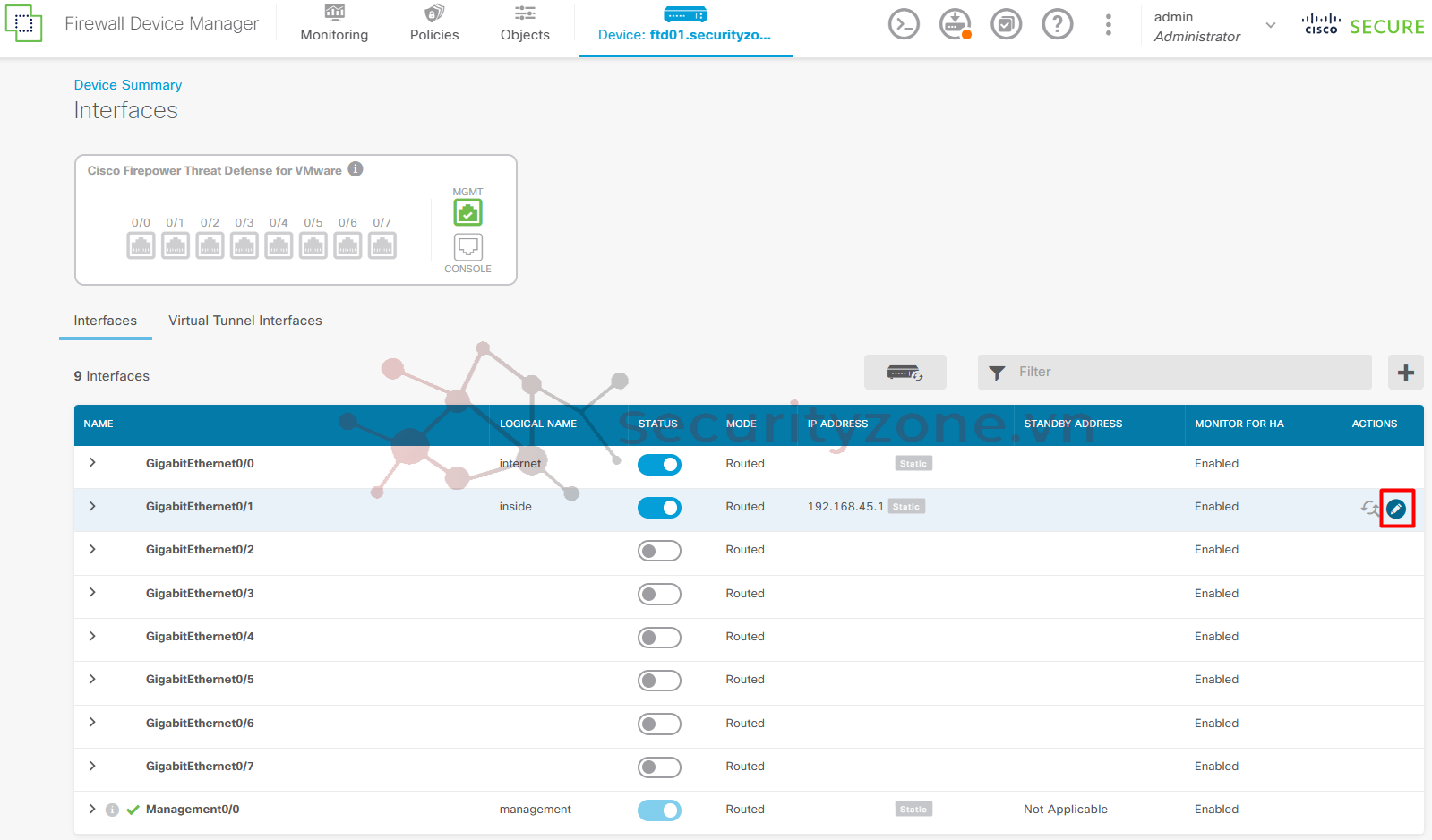Enable GigabitEthernet0/2 status switch

tap(659, 551)
